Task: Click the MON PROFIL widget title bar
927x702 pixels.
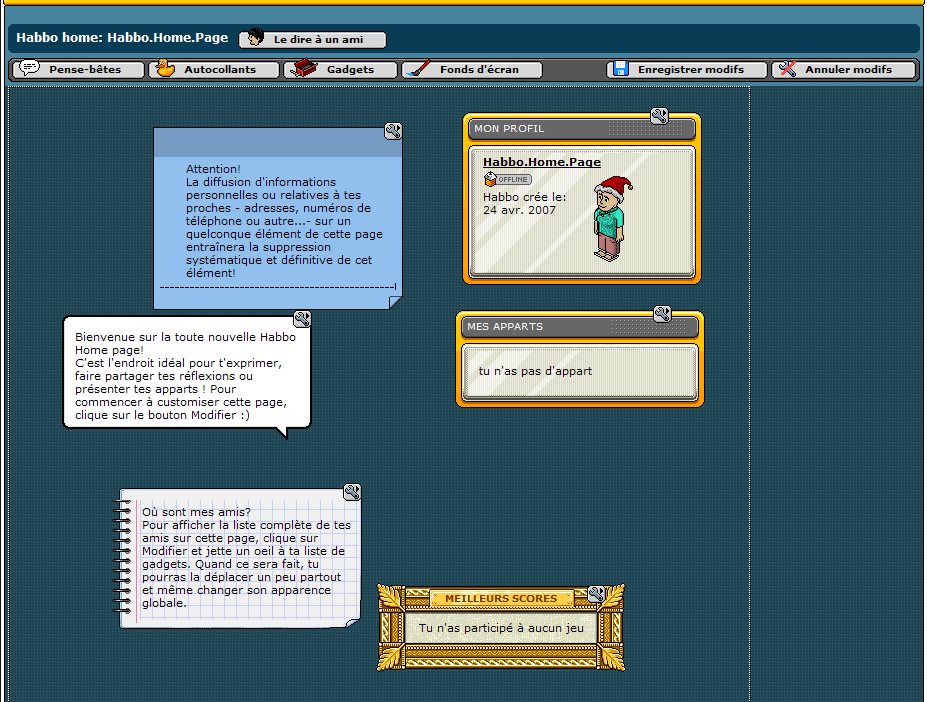Action: tap(581, 128)
